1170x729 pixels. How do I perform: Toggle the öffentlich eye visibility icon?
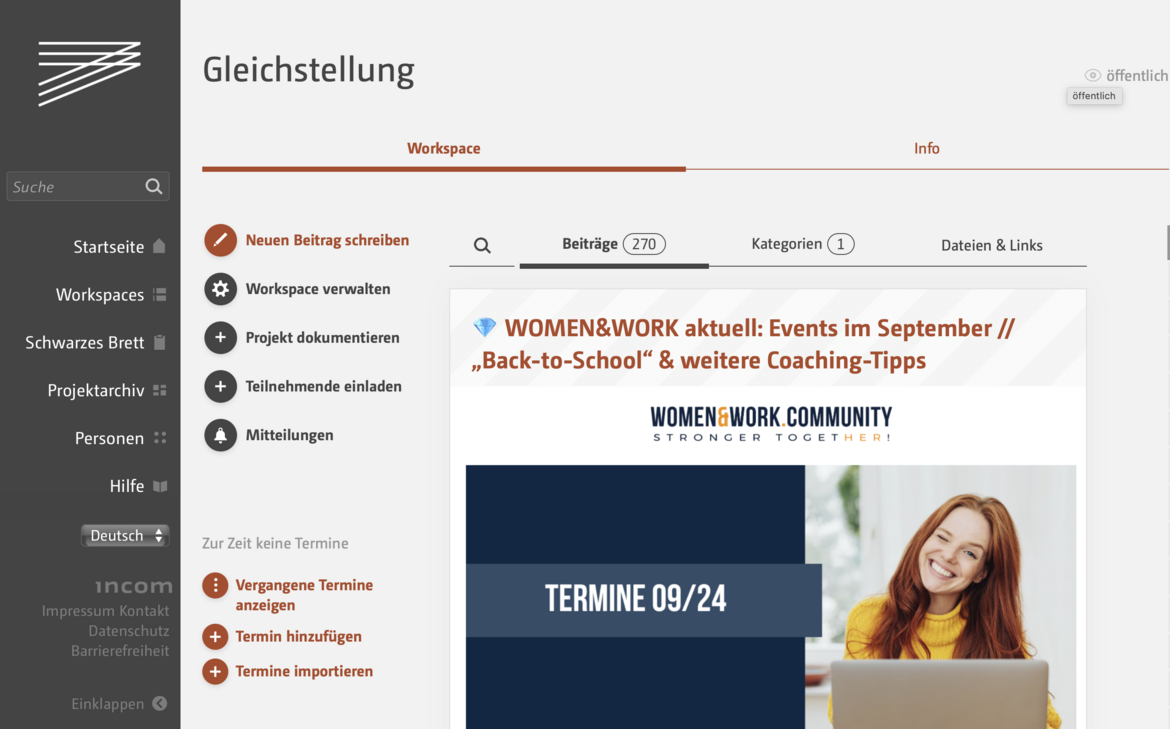(x=1092, y=75)
